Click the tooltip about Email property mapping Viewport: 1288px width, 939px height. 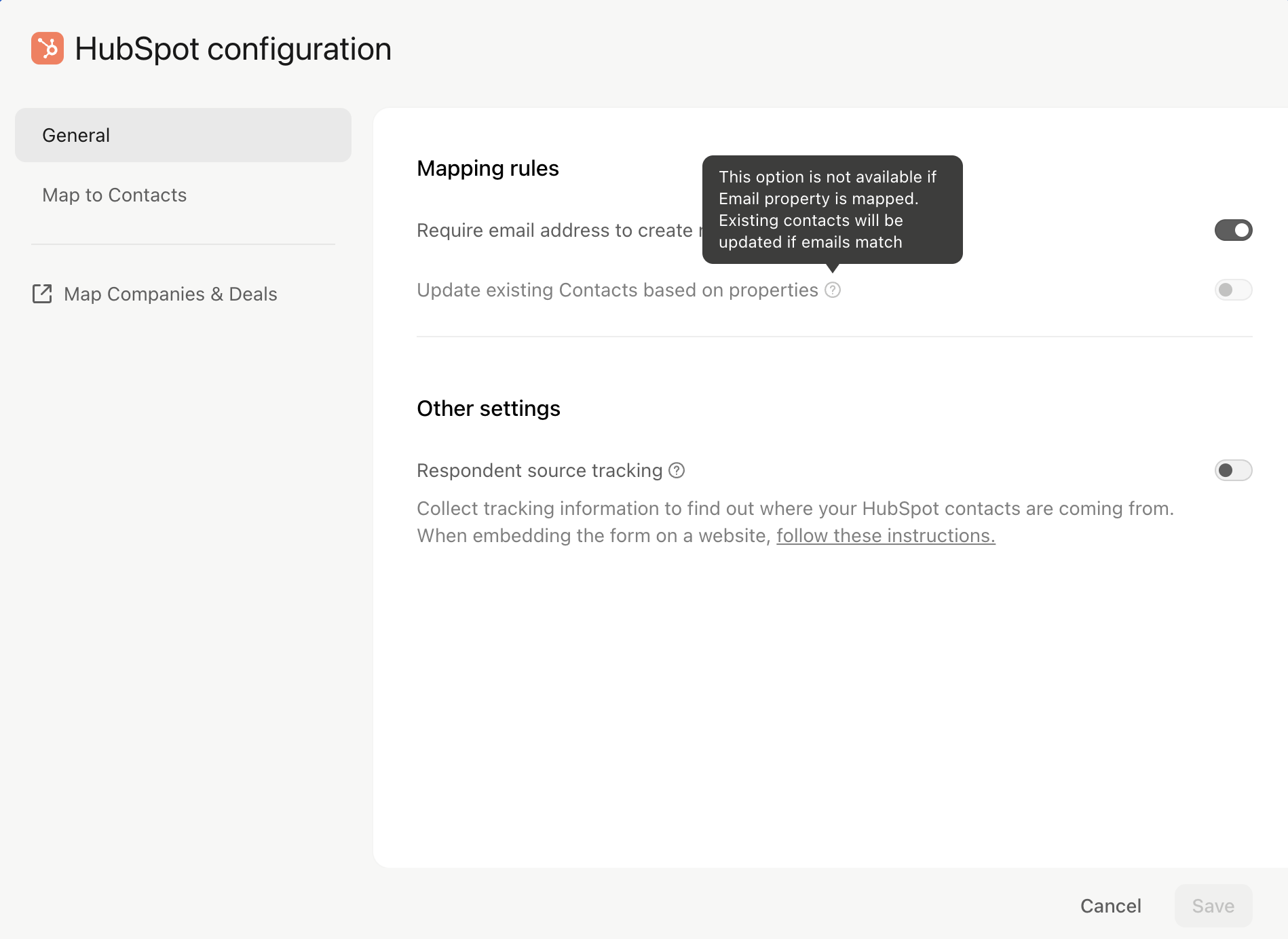[x=833, y=210]
